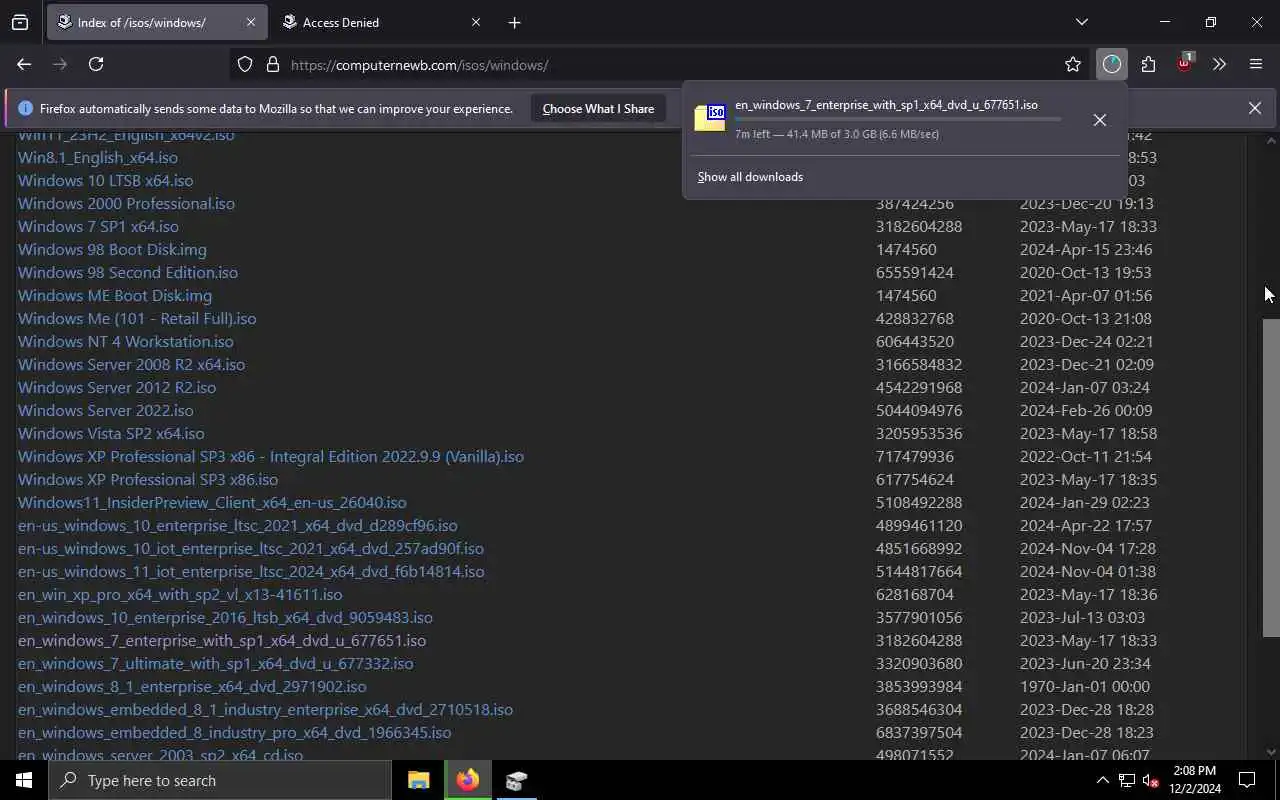
Task: Open Windows Me (101 - Retail Full).iso
Action: tap(137, 318)
